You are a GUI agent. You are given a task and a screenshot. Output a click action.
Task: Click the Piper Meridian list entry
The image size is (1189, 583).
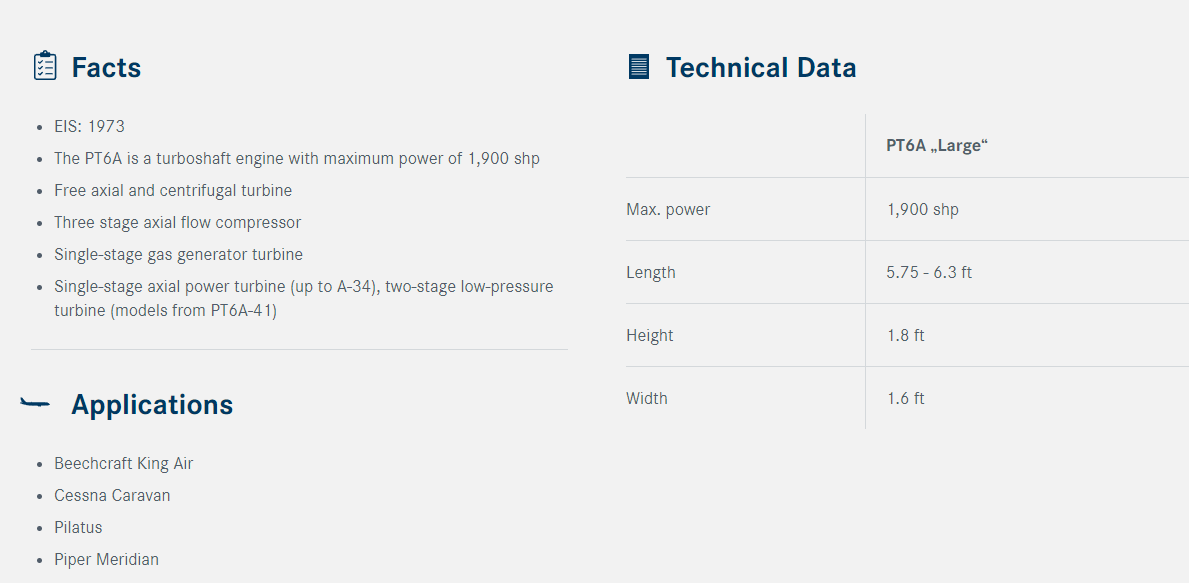106,559
